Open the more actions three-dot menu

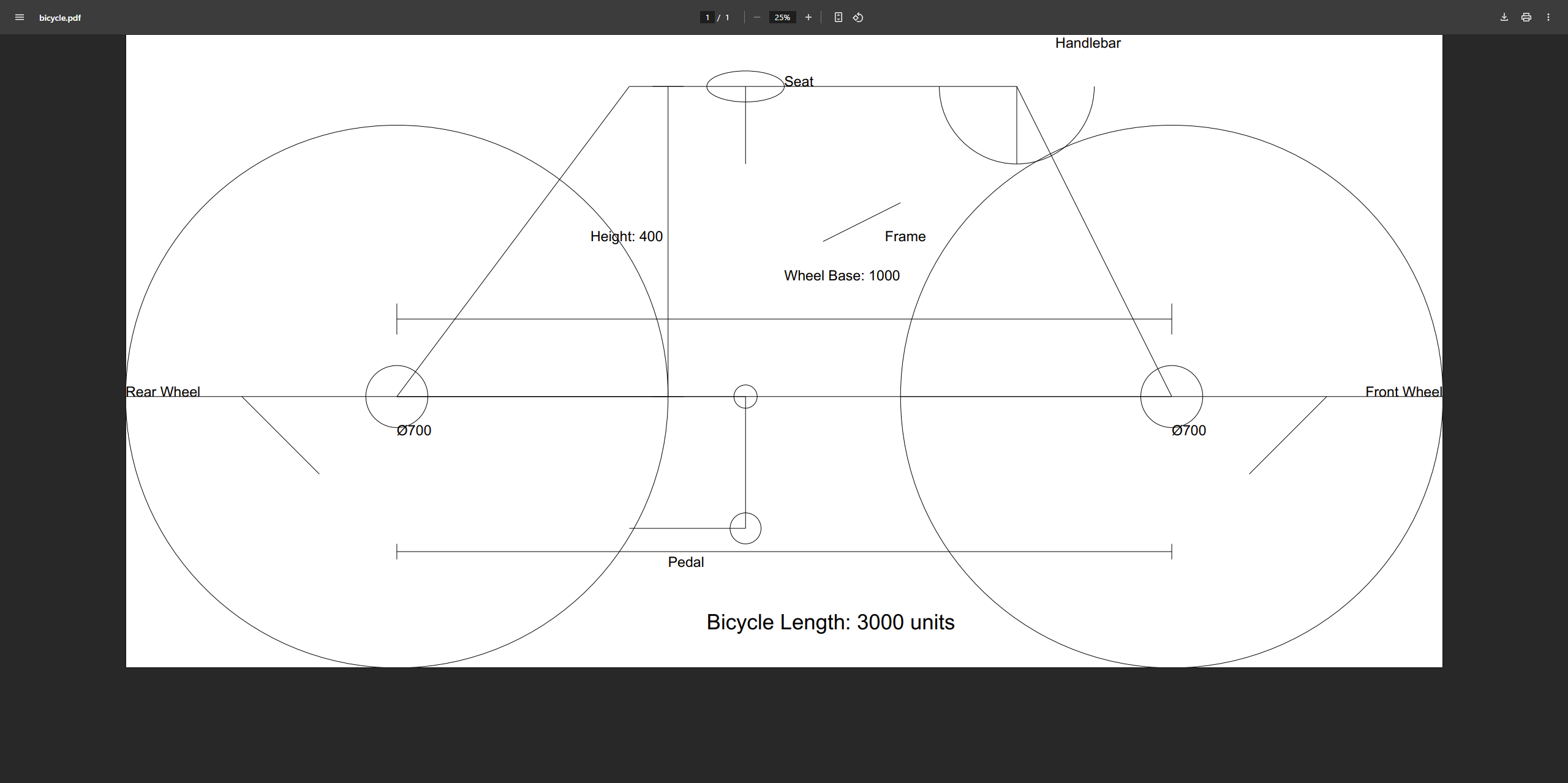click(x=1548, y=17)
